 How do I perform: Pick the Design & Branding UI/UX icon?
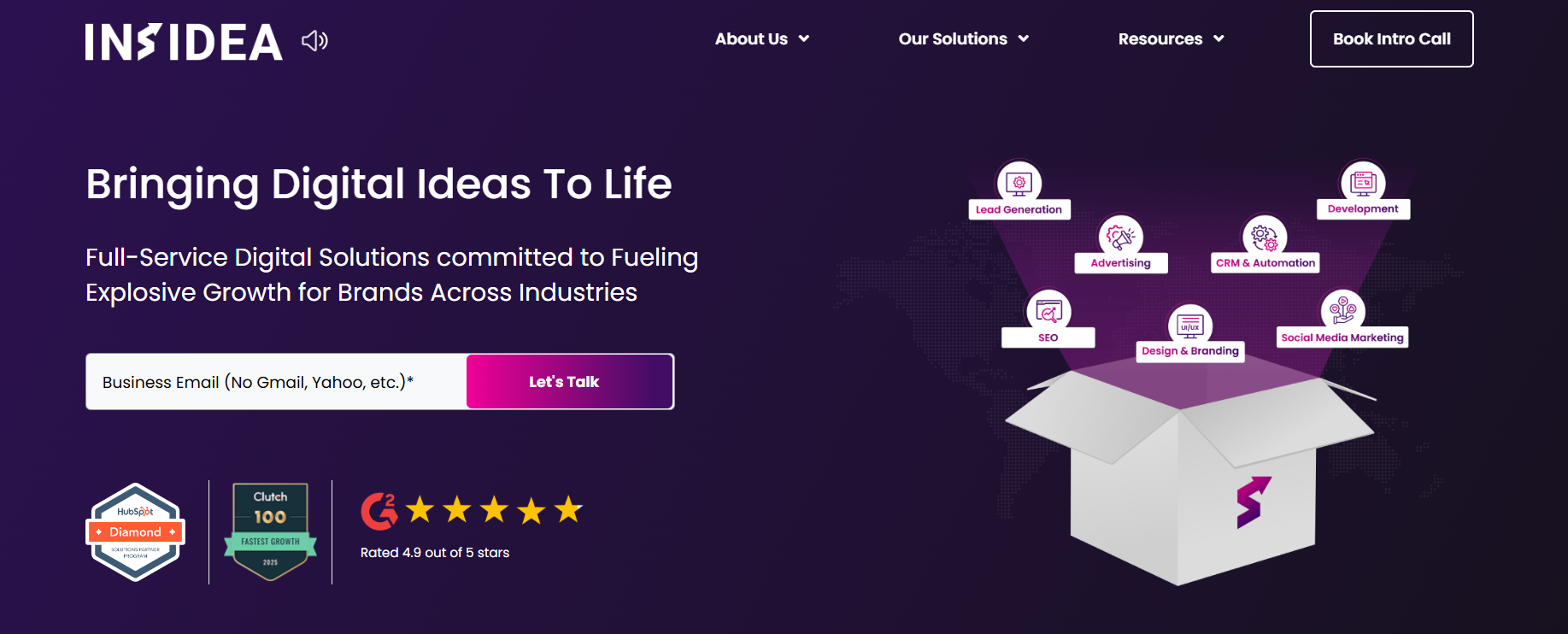click(1190, 325)
